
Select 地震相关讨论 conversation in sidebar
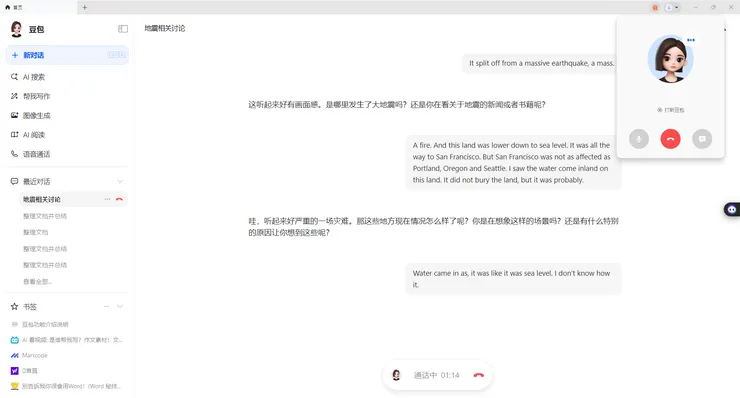tap(73, 199)
